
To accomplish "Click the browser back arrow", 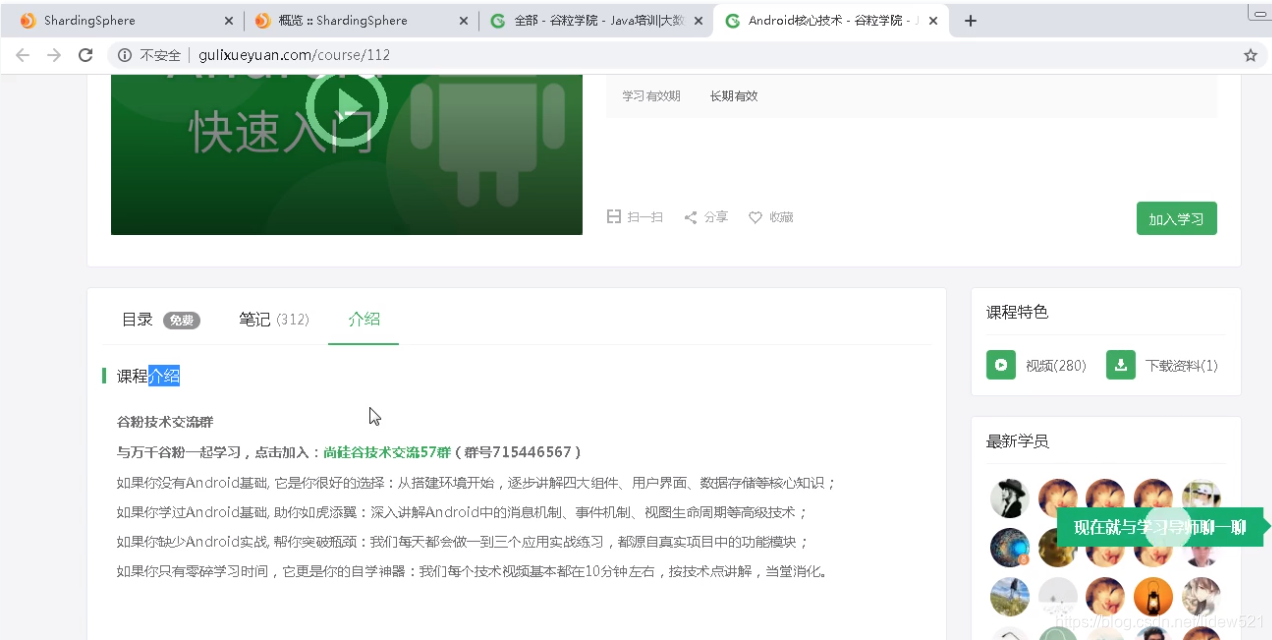I will (x=22, y=55).
